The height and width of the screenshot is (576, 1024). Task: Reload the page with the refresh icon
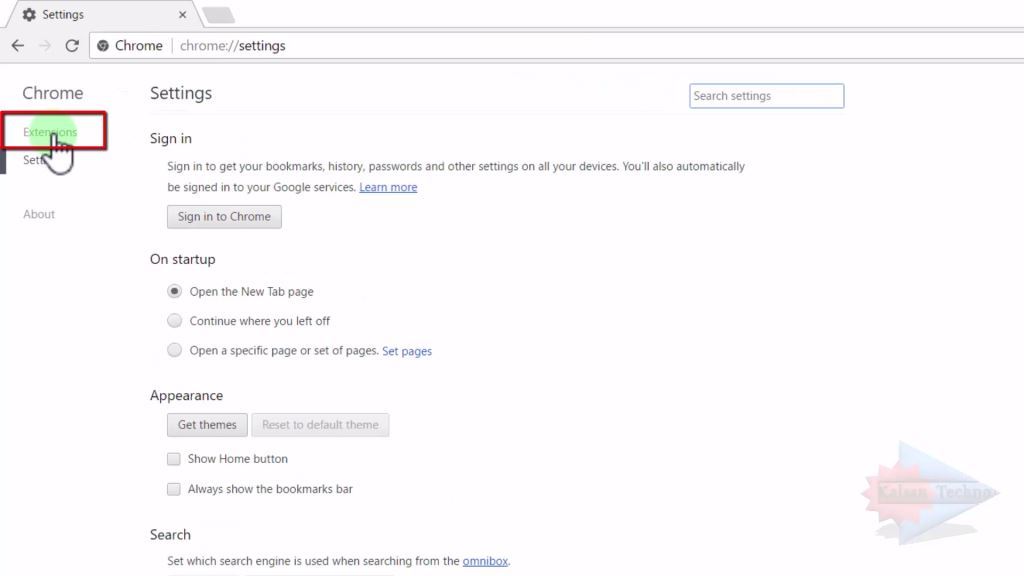point(72,46)
